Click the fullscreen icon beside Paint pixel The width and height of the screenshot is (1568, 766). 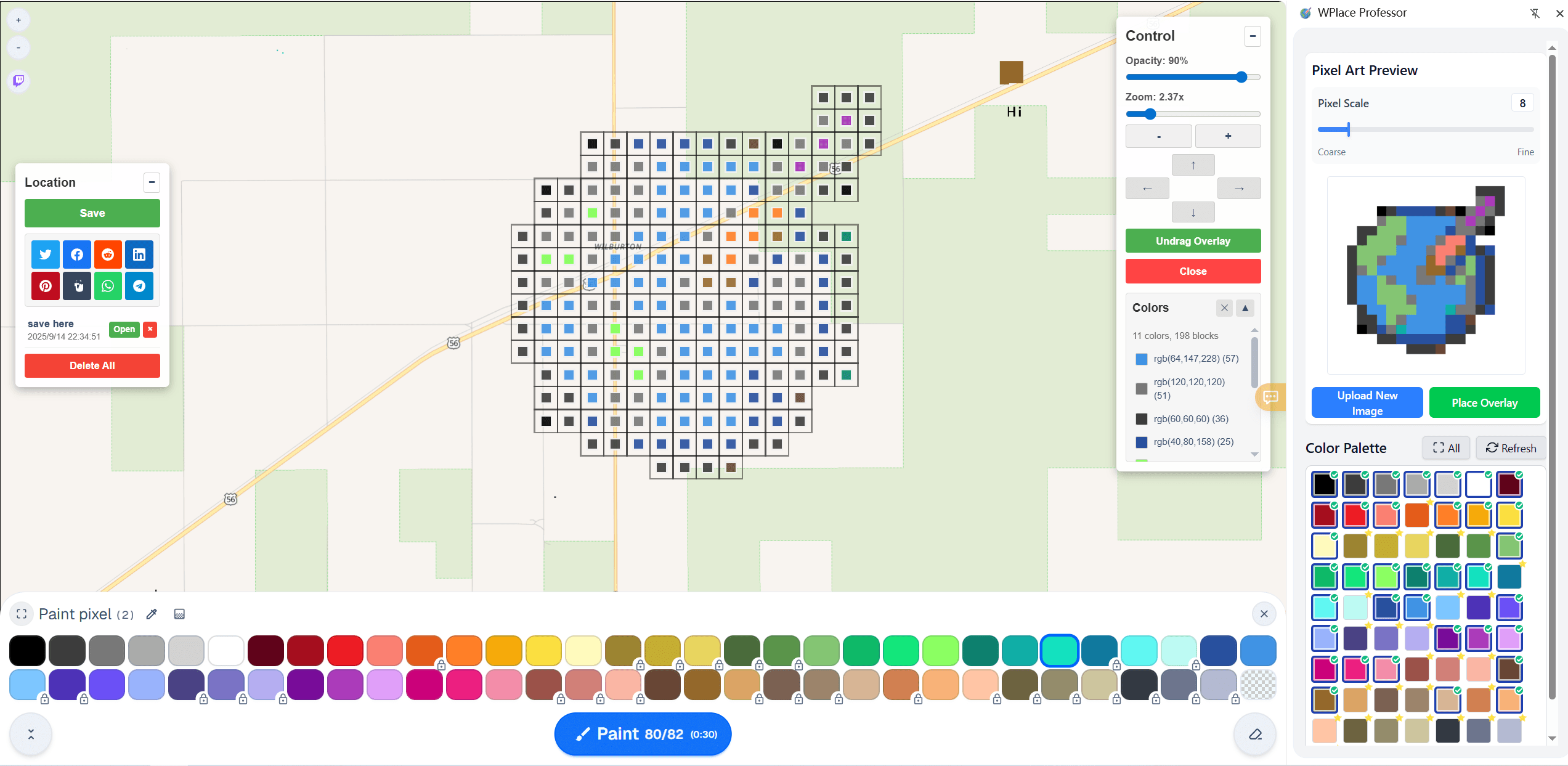[x=22, y=614]
